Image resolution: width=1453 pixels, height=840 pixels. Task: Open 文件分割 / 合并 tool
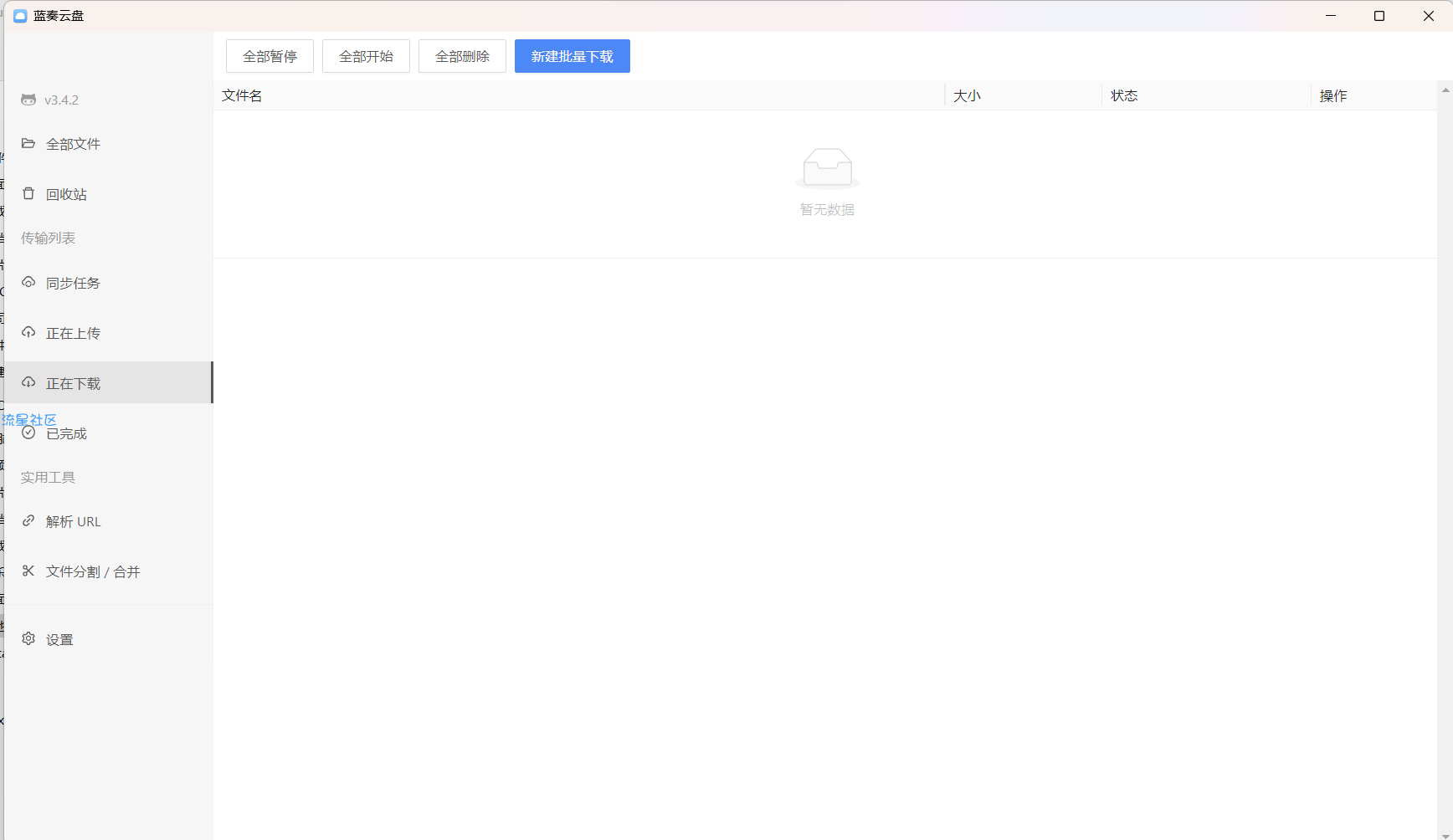pyautogui.click(x=109, y=571)
